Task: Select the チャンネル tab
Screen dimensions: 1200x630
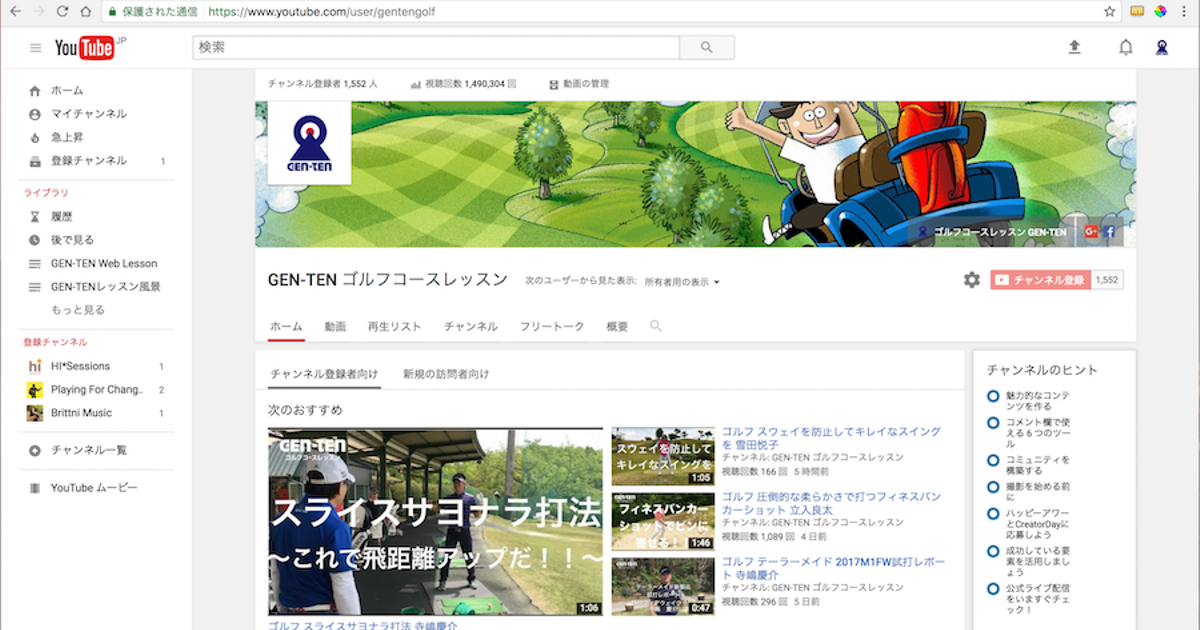Action: [471, 327]
